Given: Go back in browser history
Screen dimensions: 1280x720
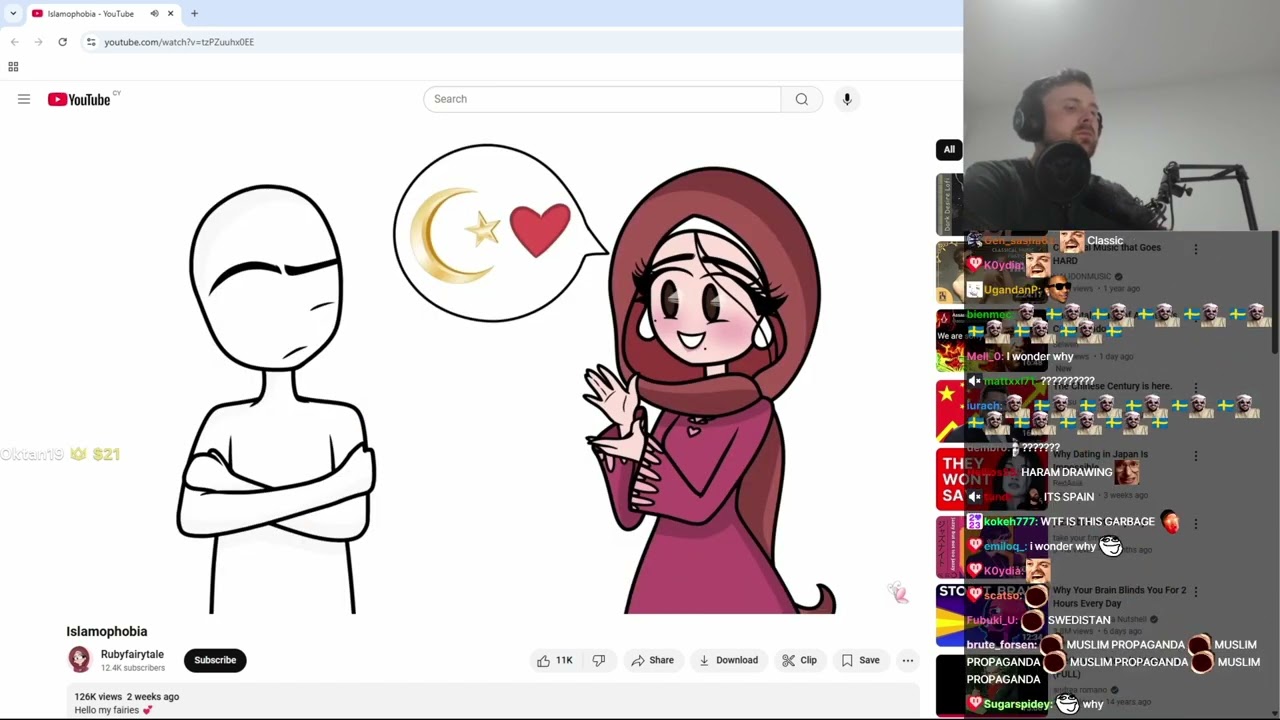Looking at the screenshot, I should point(14,42).
